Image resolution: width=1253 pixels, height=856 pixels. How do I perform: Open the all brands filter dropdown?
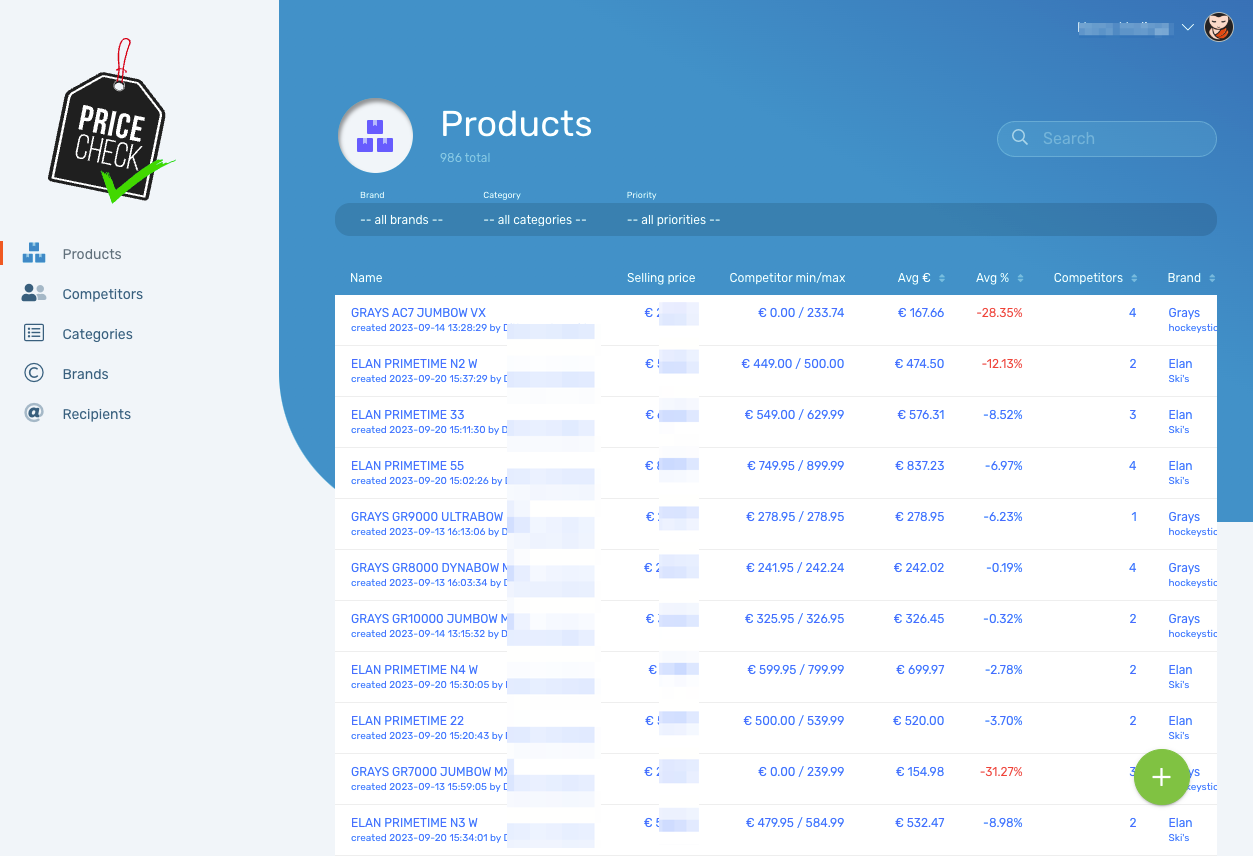click(x=401, y=220)
